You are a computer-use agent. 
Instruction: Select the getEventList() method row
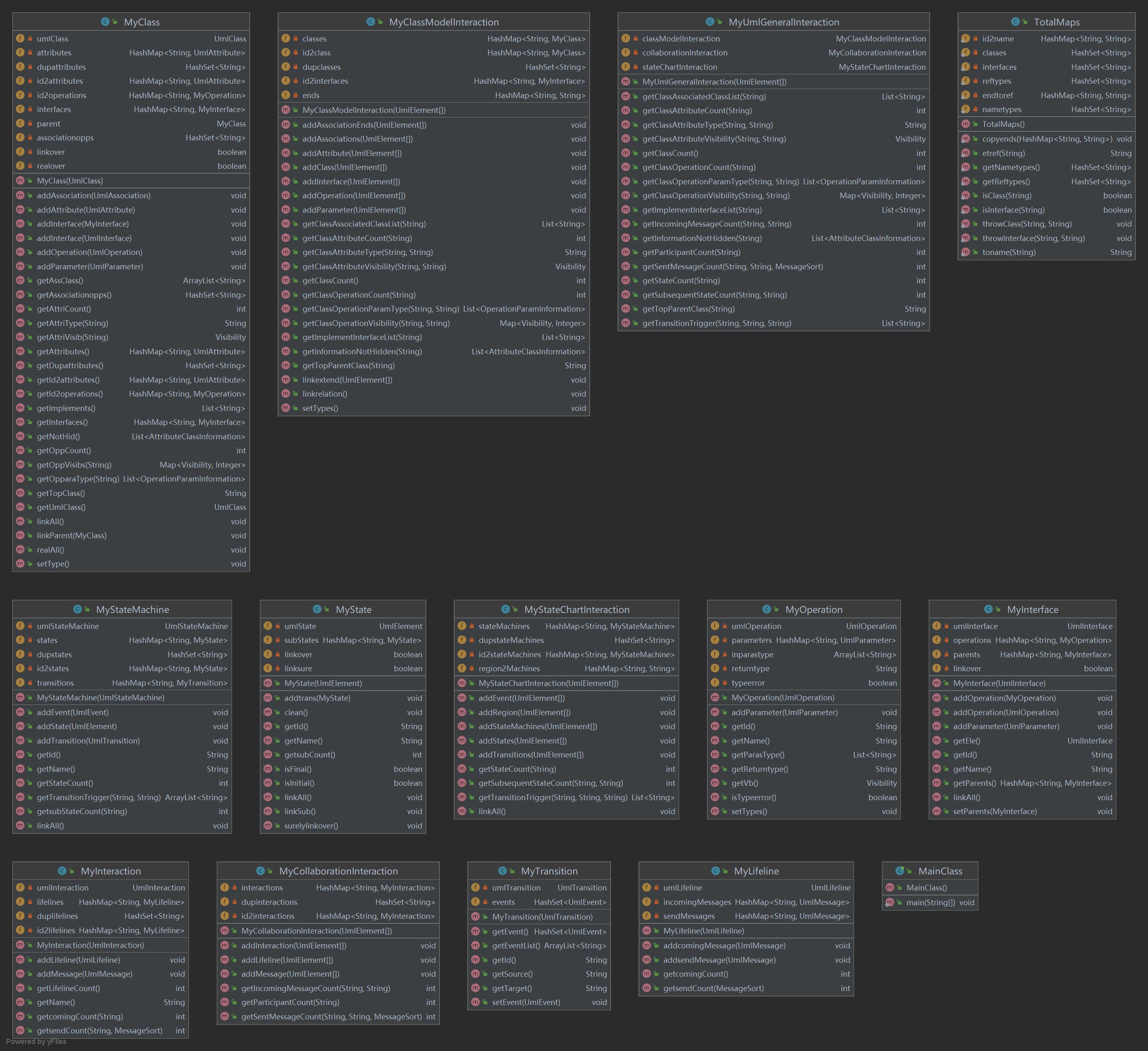pos(539,945)
